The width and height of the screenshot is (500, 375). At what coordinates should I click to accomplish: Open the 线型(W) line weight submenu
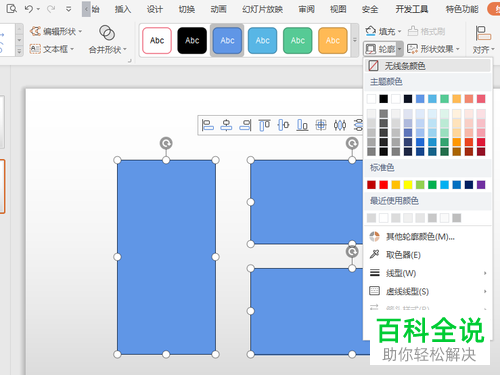(x=428, y=273)
